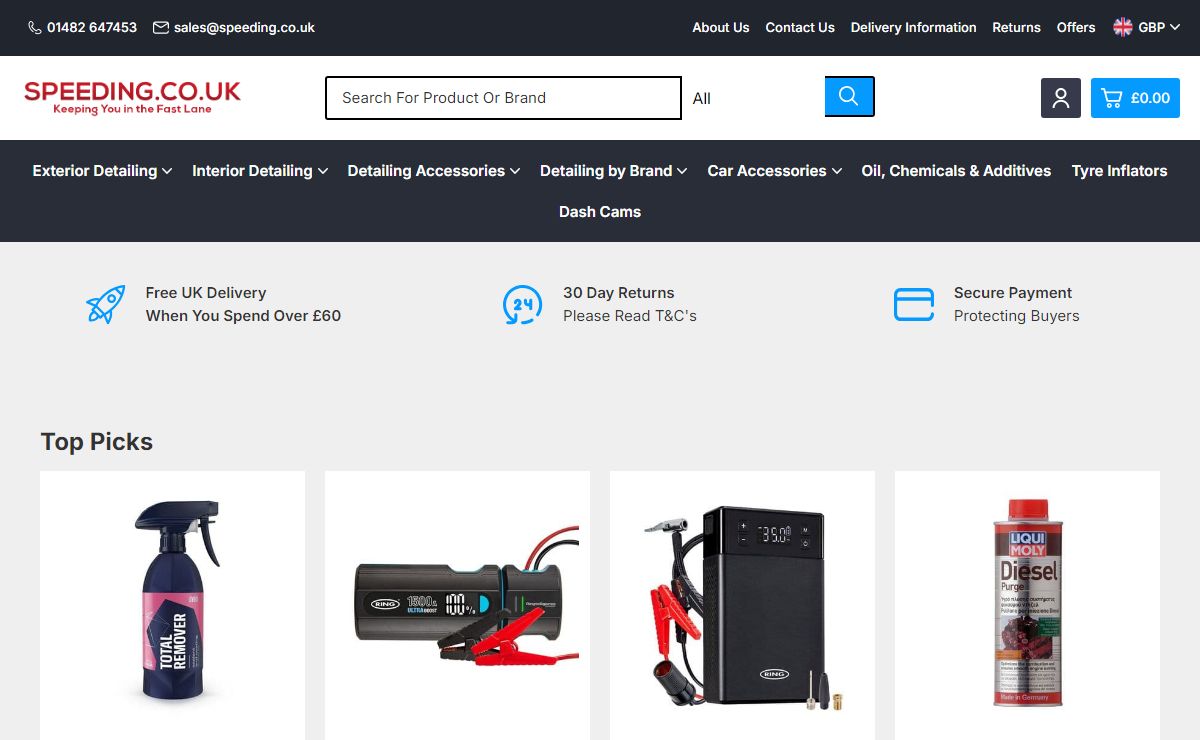
Task: Open Delivery Information page
Action: pos(914,27)
